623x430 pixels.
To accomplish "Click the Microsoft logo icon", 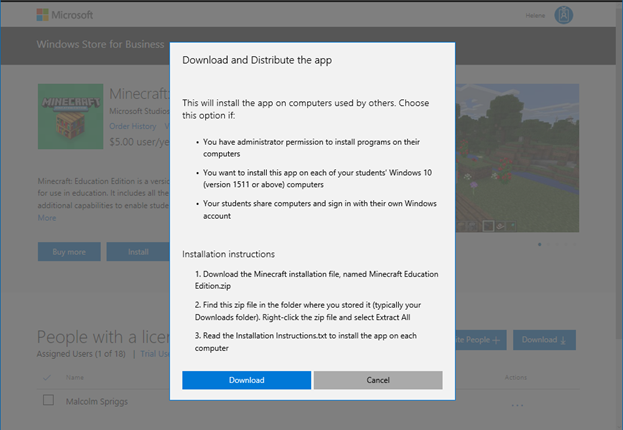I will coord(43,15).
